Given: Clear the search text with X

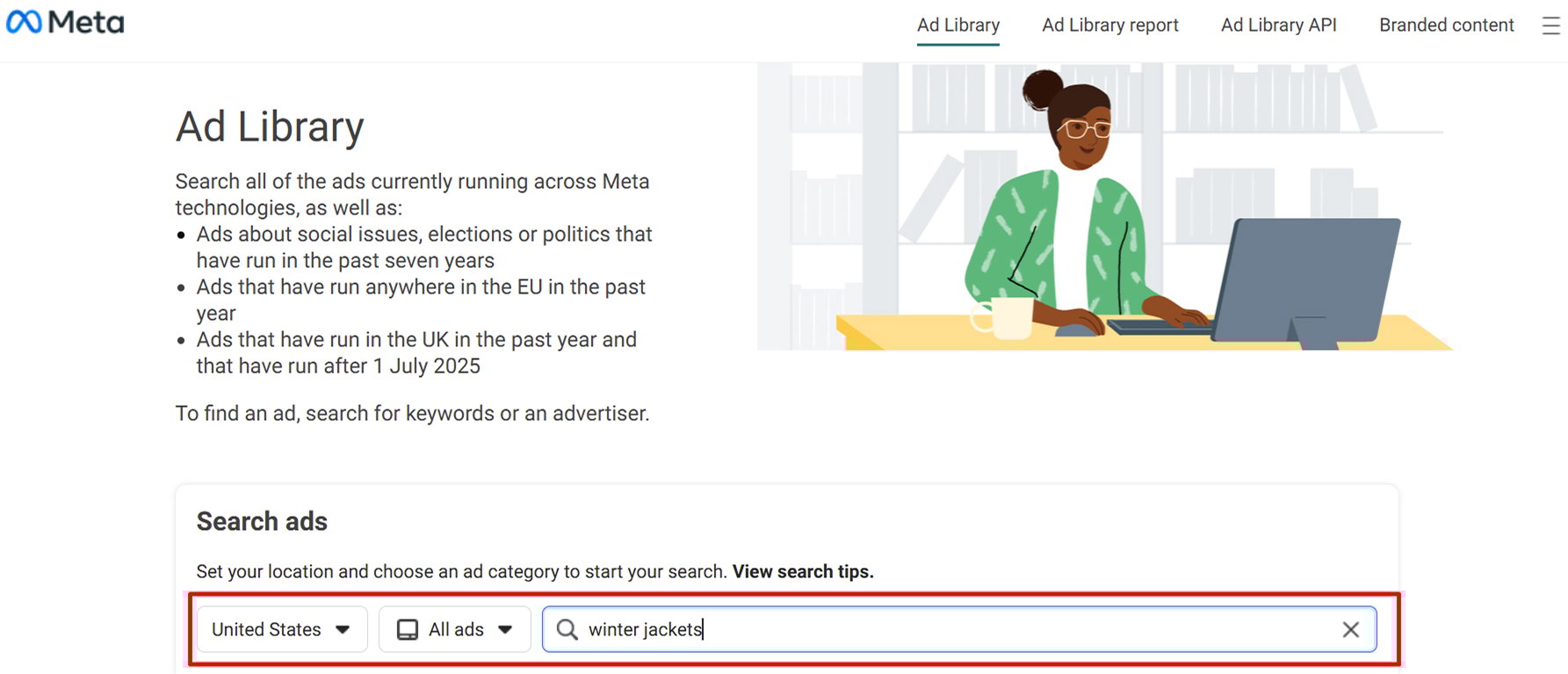Looking at the screenshot, I should click(1350, 629).
